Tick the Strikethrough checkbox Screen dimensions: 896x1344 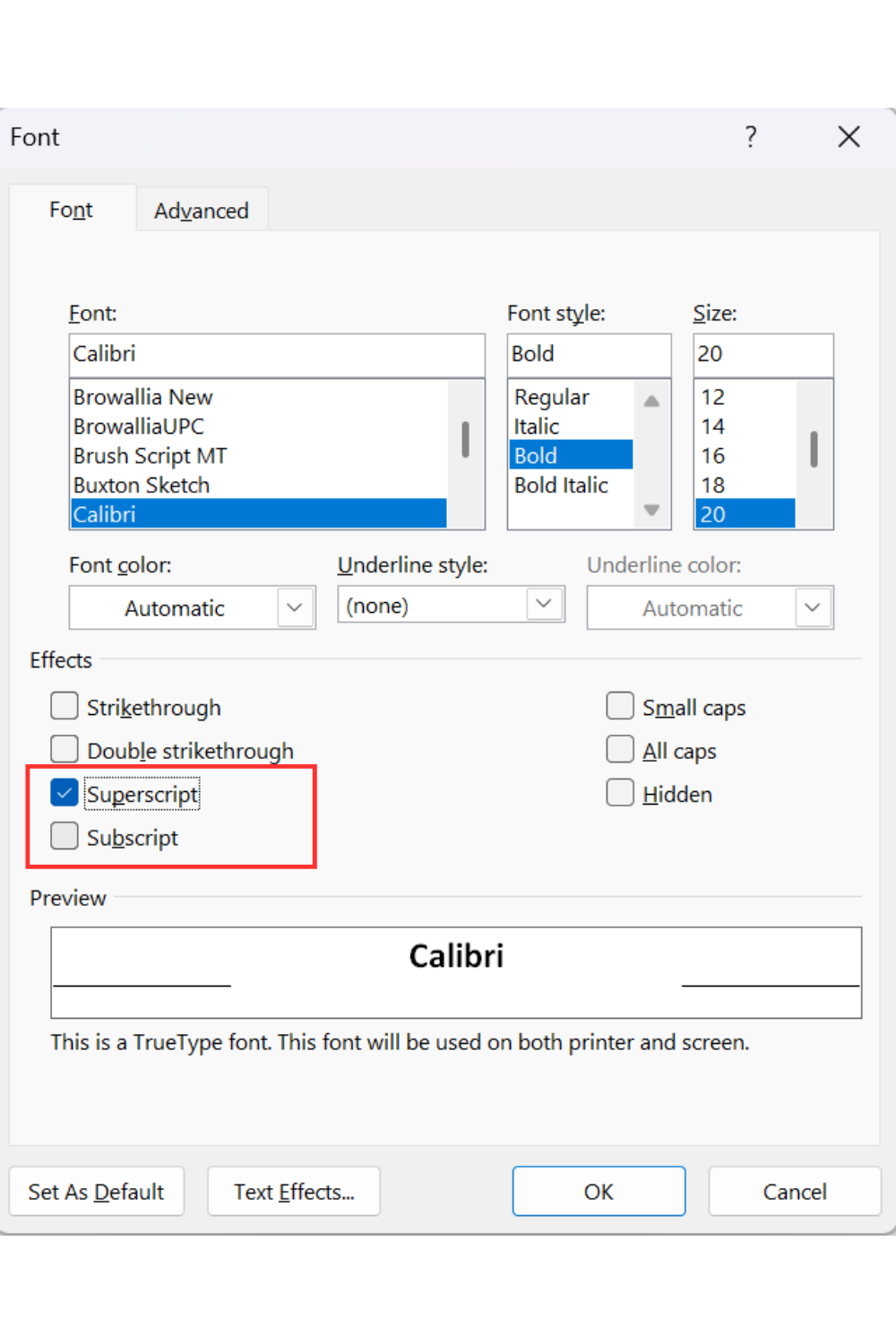65,706
